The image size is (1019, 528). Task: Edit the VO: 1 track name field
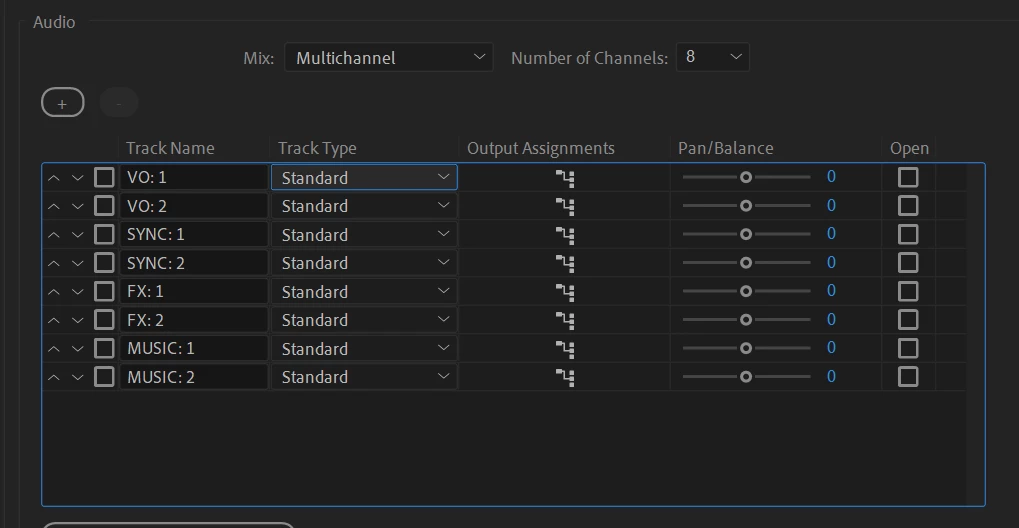[194, 178]
